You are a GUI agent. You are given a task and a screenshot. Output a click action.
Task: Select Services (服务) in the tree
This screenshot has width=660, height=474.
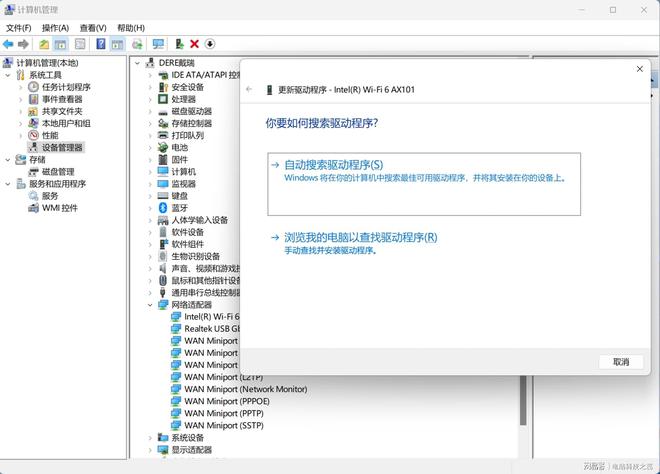(x=50, y=196)
